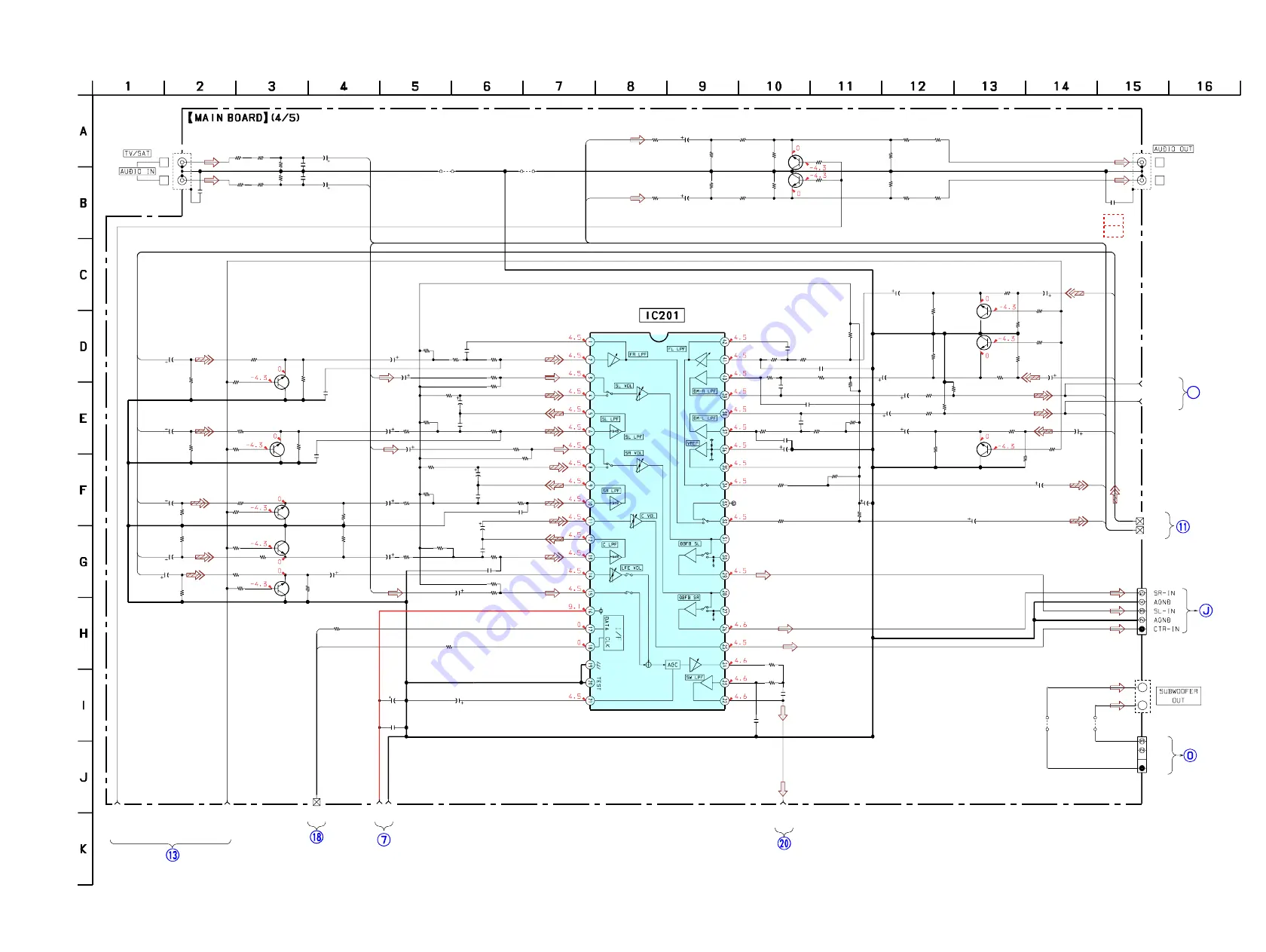Click the DBFB SL block label
Screen dimensions: 1266x952
690,543
